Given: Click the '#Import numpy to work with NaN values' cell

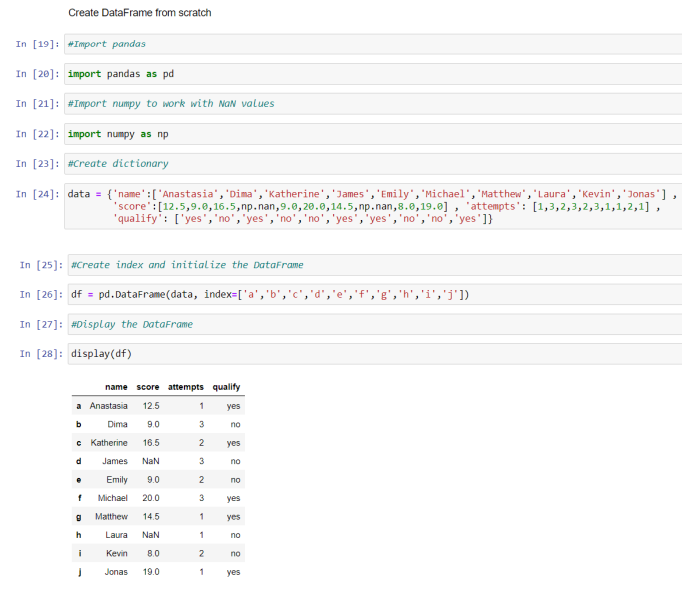Looking at the screenshot, I should point(373,104).
